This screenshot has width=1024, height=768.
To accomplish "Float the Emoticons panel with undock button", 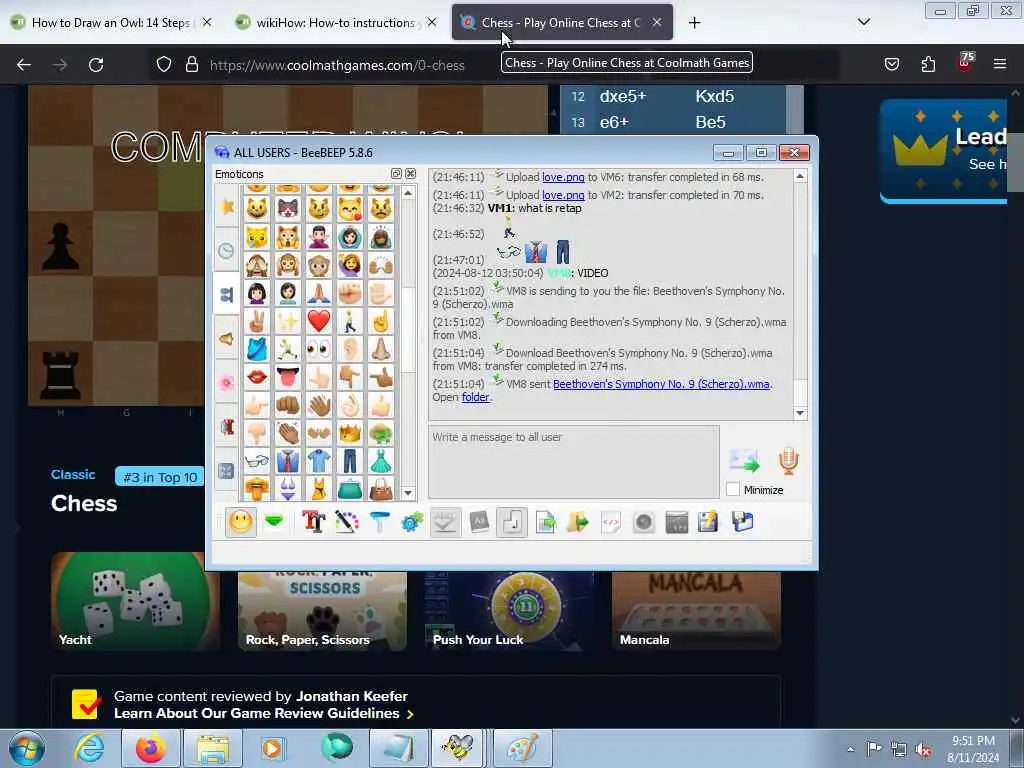I will [x=396, y=174].
